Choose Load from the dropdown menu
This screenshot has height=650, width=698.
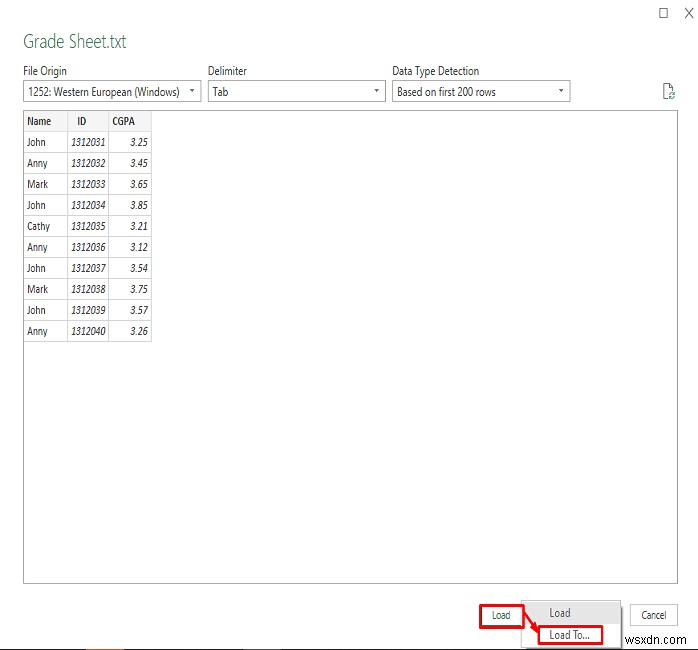(x=571, y=613)
